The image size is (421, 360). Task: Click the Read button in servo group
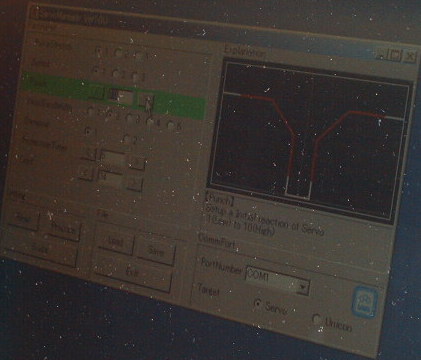[x=23, y=218]
